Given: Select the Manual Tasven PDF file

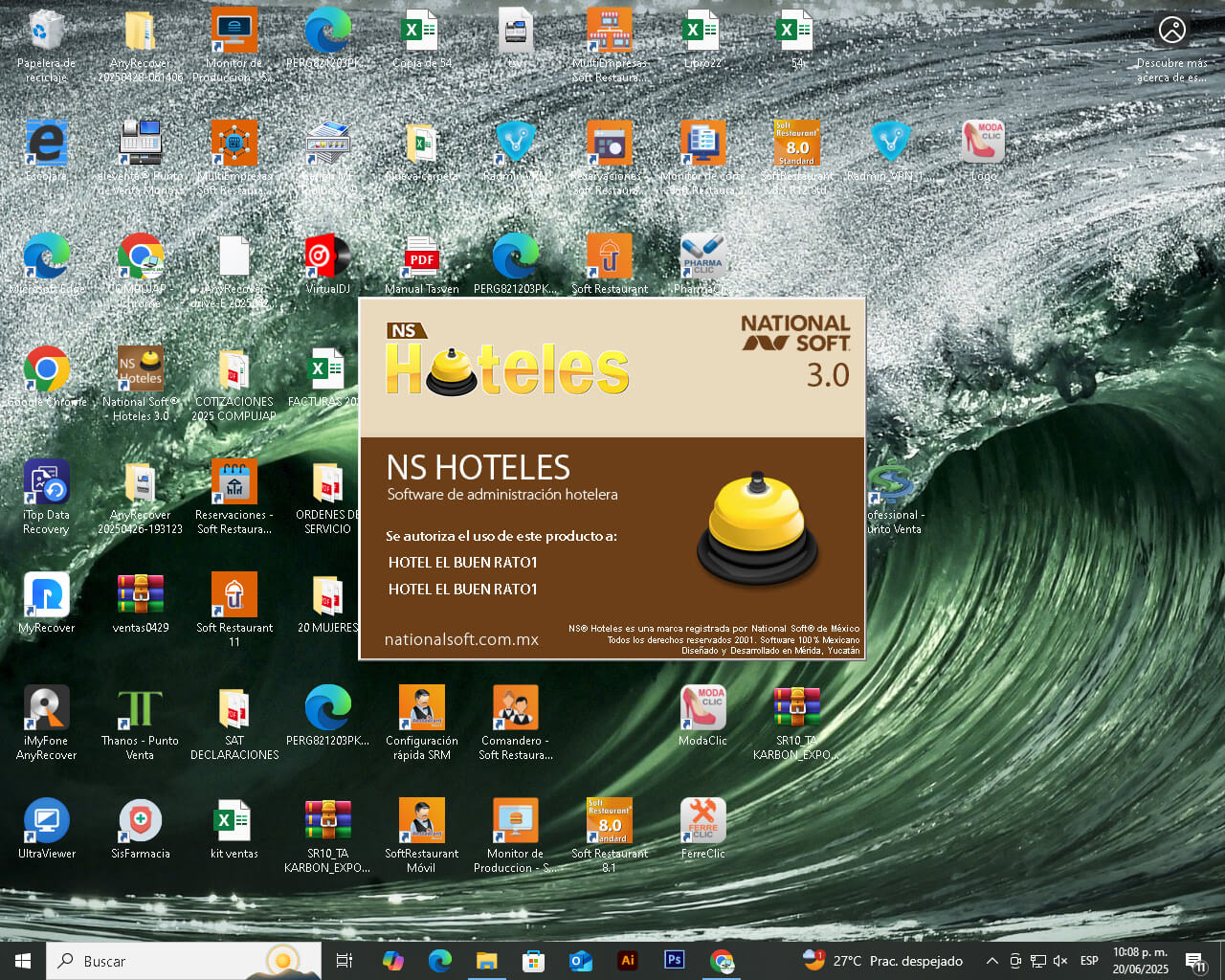Looking at the screenshot, I should 421,265.
